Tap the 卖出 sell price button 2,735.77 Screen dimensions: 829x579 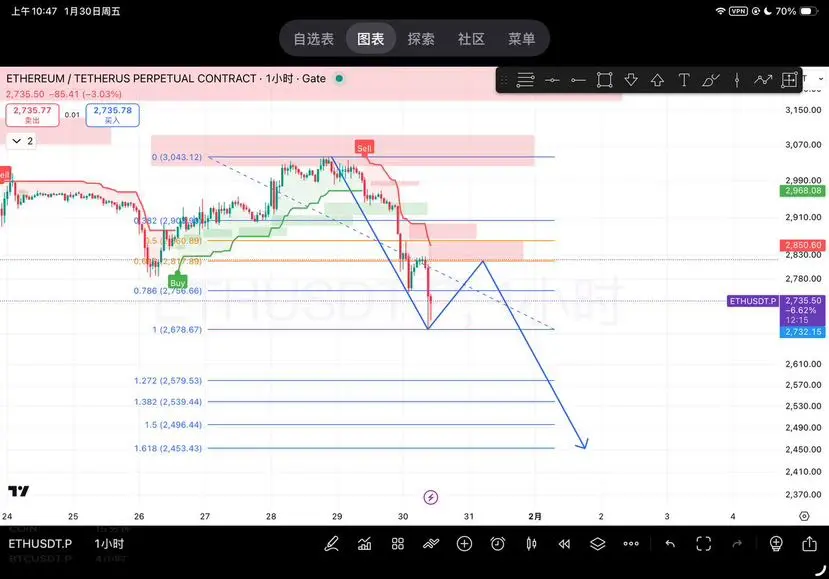coord(32,115)
